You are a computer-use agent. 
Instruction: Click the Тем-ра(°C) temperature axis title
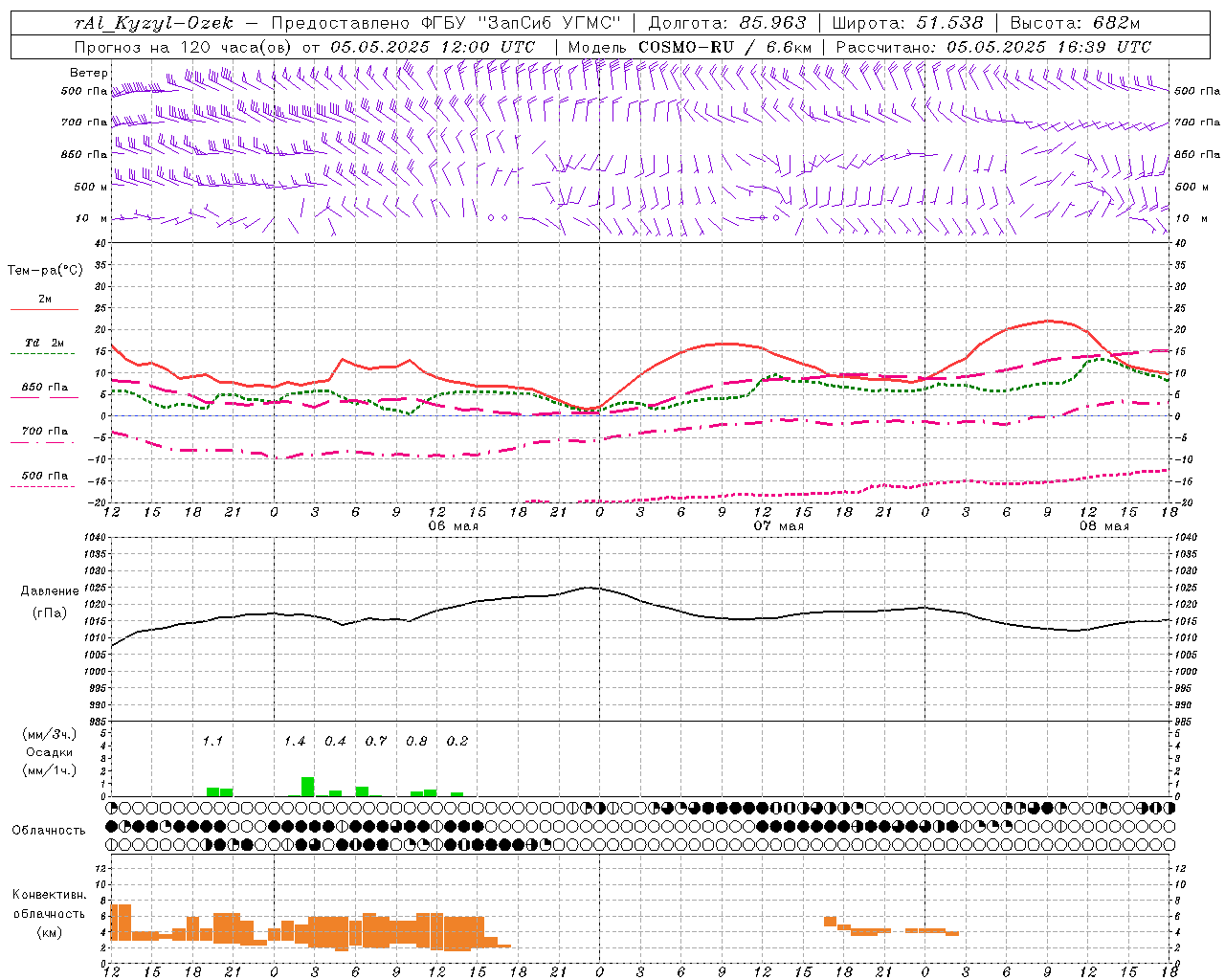pyautogui.click(x=45, y=270)
